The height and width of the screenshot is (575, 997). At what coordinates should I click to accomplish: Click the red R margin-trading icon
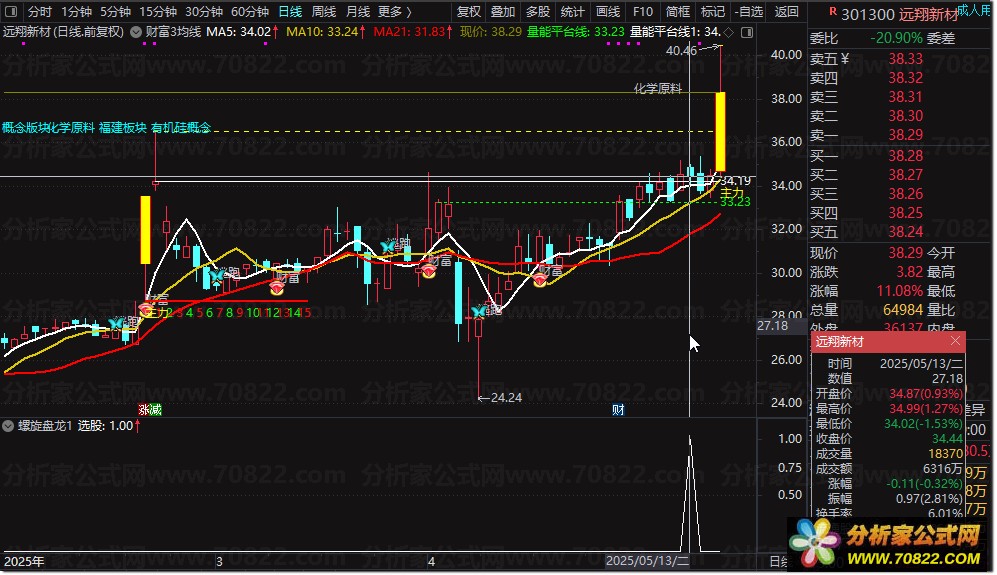click(832, 11)
